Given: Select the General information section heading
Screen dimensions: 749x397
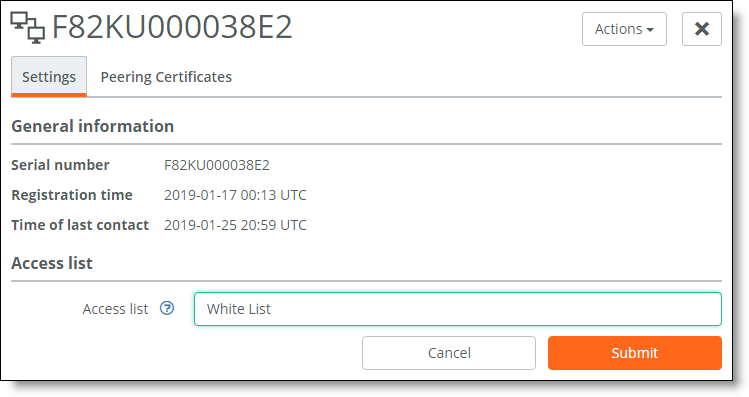Looking at the screenshot, I should click(x=93, y=126).
